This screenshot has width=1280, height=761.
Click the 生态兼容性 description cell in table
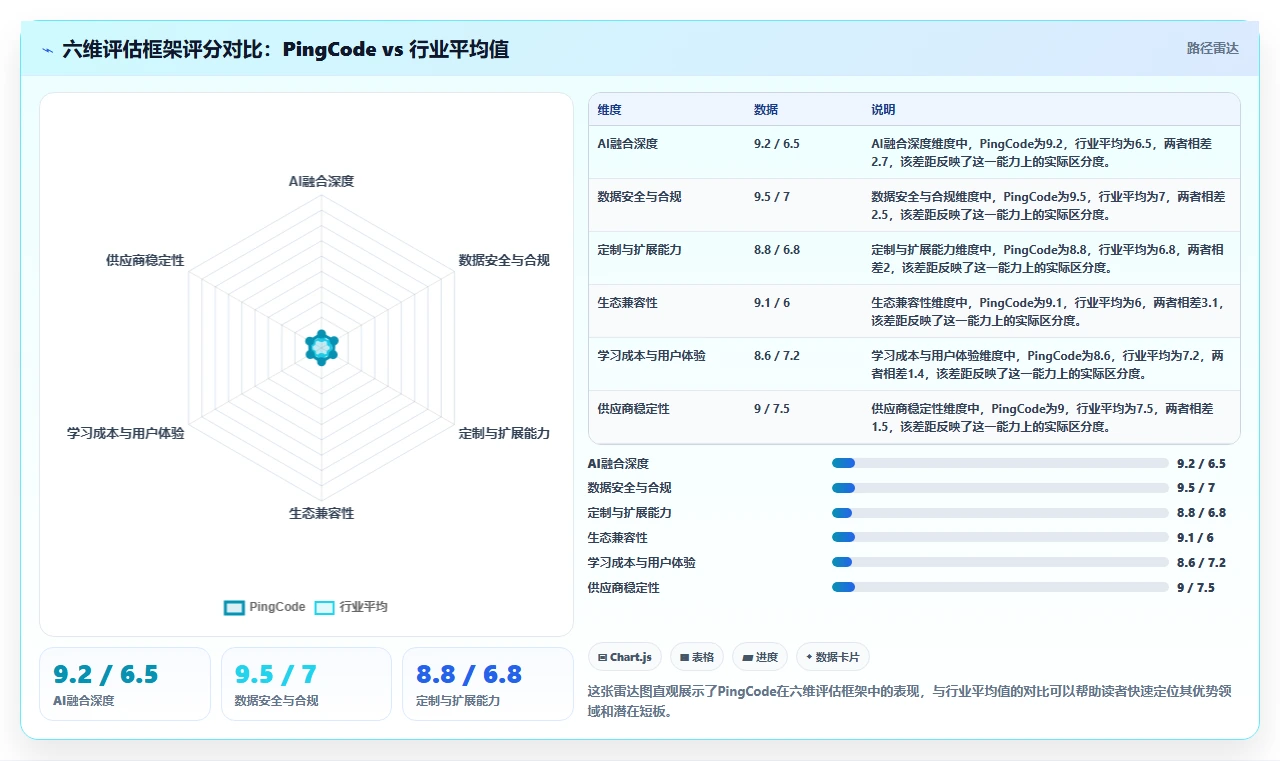(1049, 311)
